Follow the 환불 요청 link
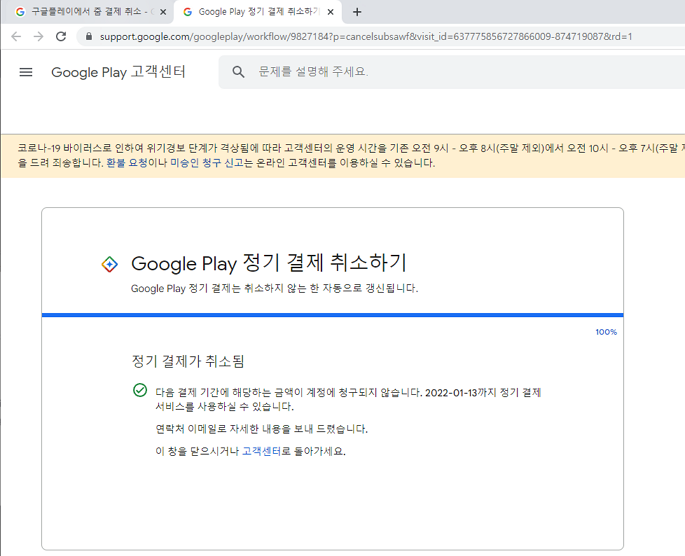This screenshot has height=556, width=685. click(127, 163)
